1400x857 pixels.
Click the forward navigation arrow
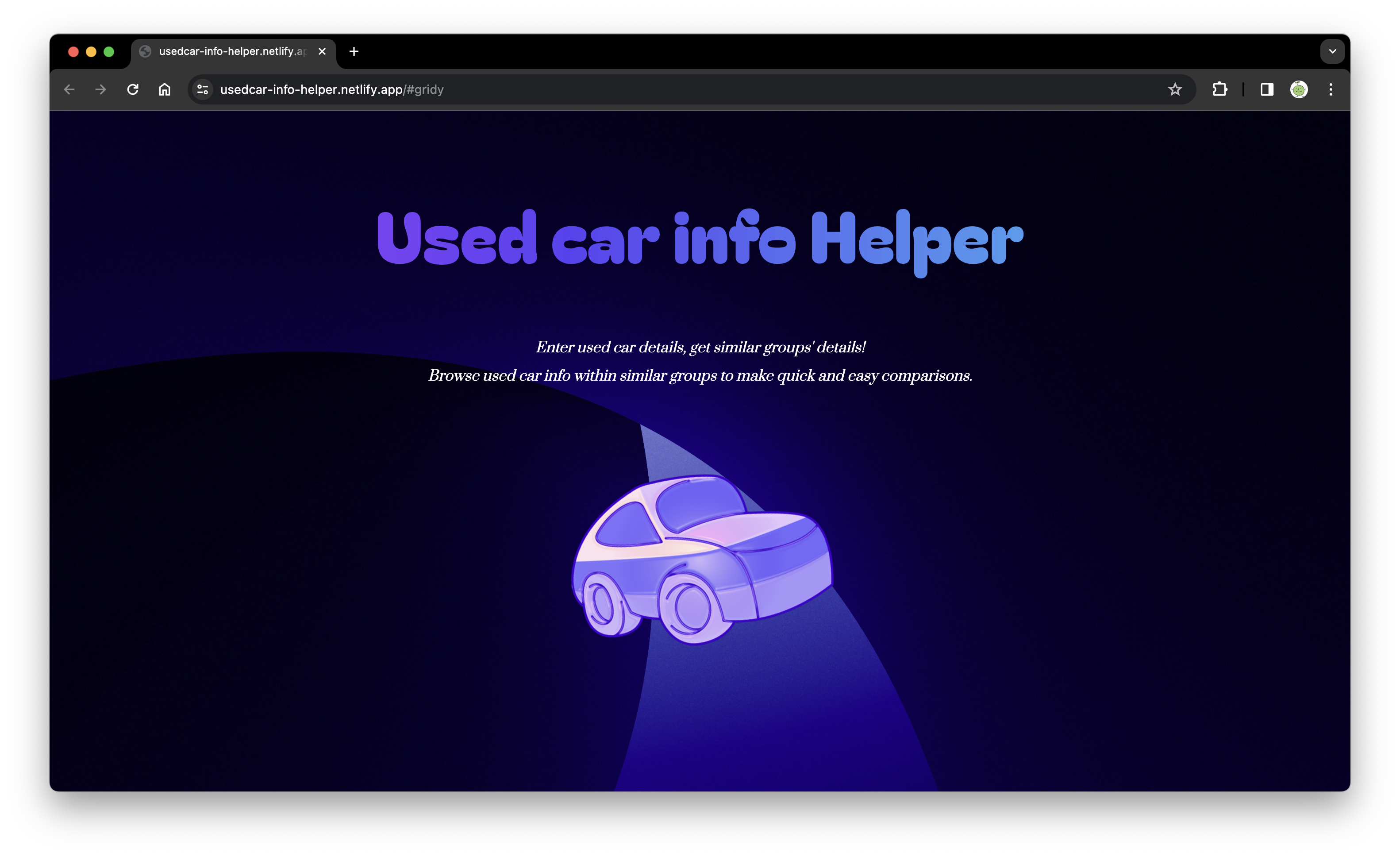coord(100,89)
